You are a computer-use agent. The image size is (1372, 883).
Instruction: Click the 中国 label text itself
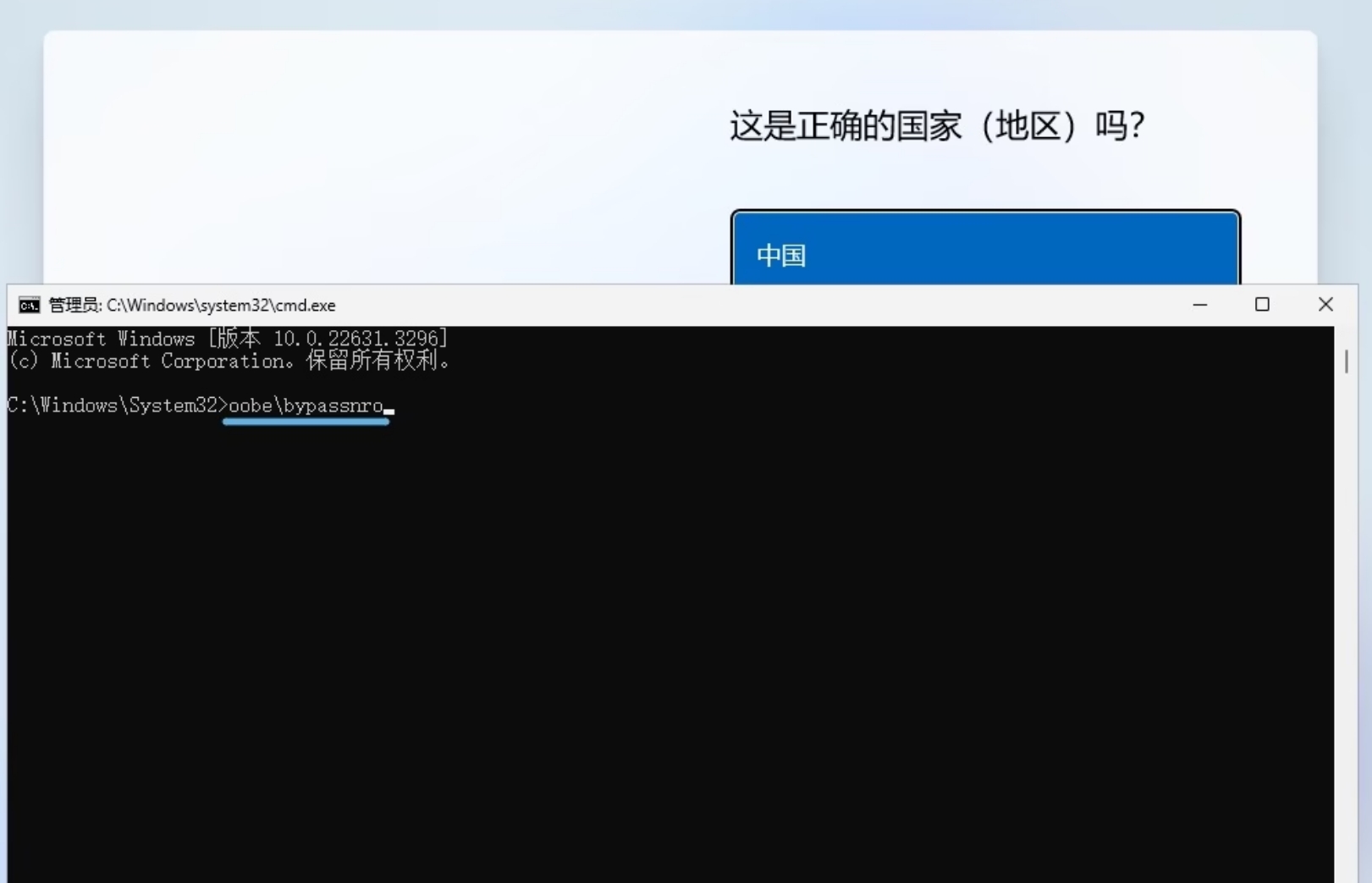coord(780,255)
